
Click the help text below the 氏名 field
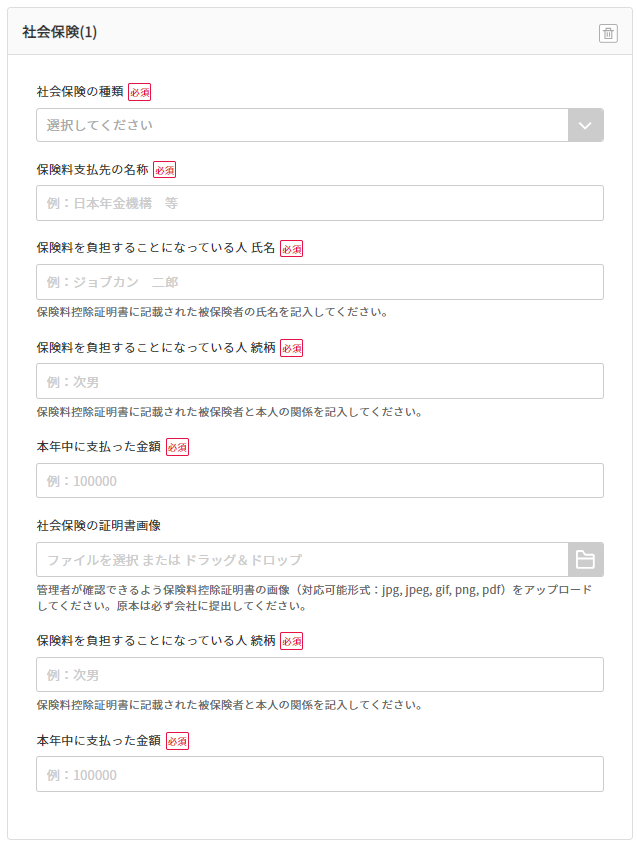[x=212, y=312]
